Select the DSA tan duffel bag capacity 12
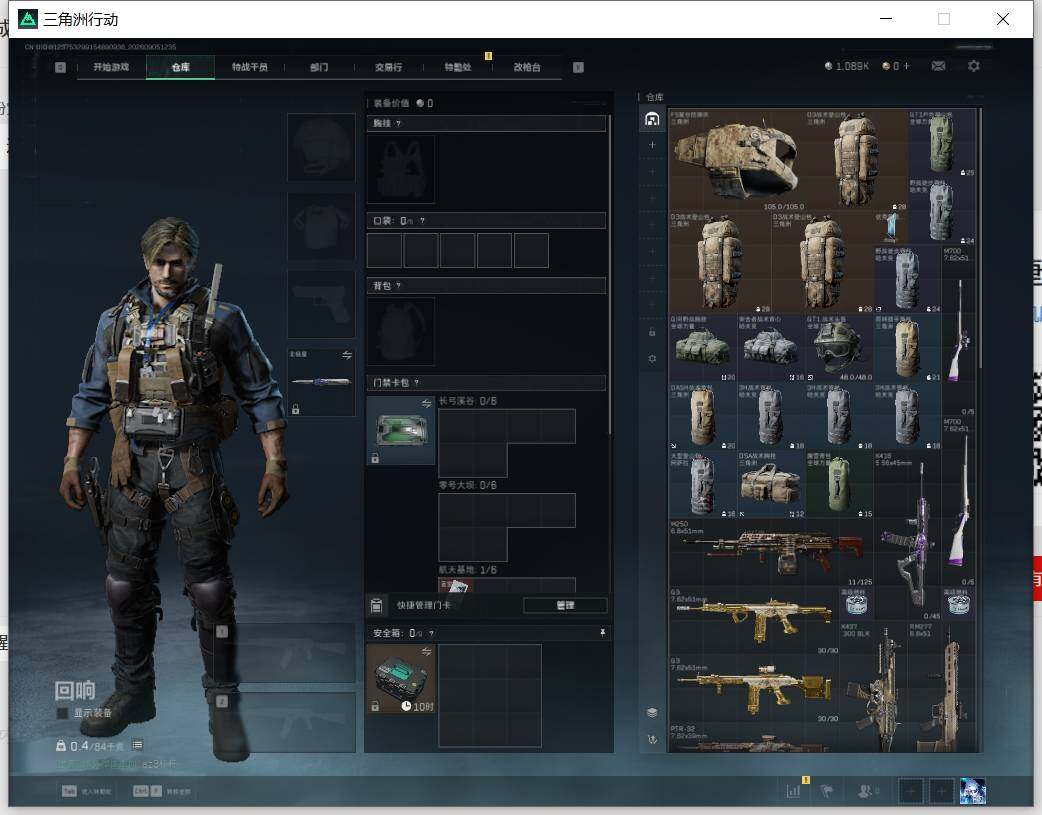The width and height of the screenshot is (1042, 815). [x=771, y=484]
